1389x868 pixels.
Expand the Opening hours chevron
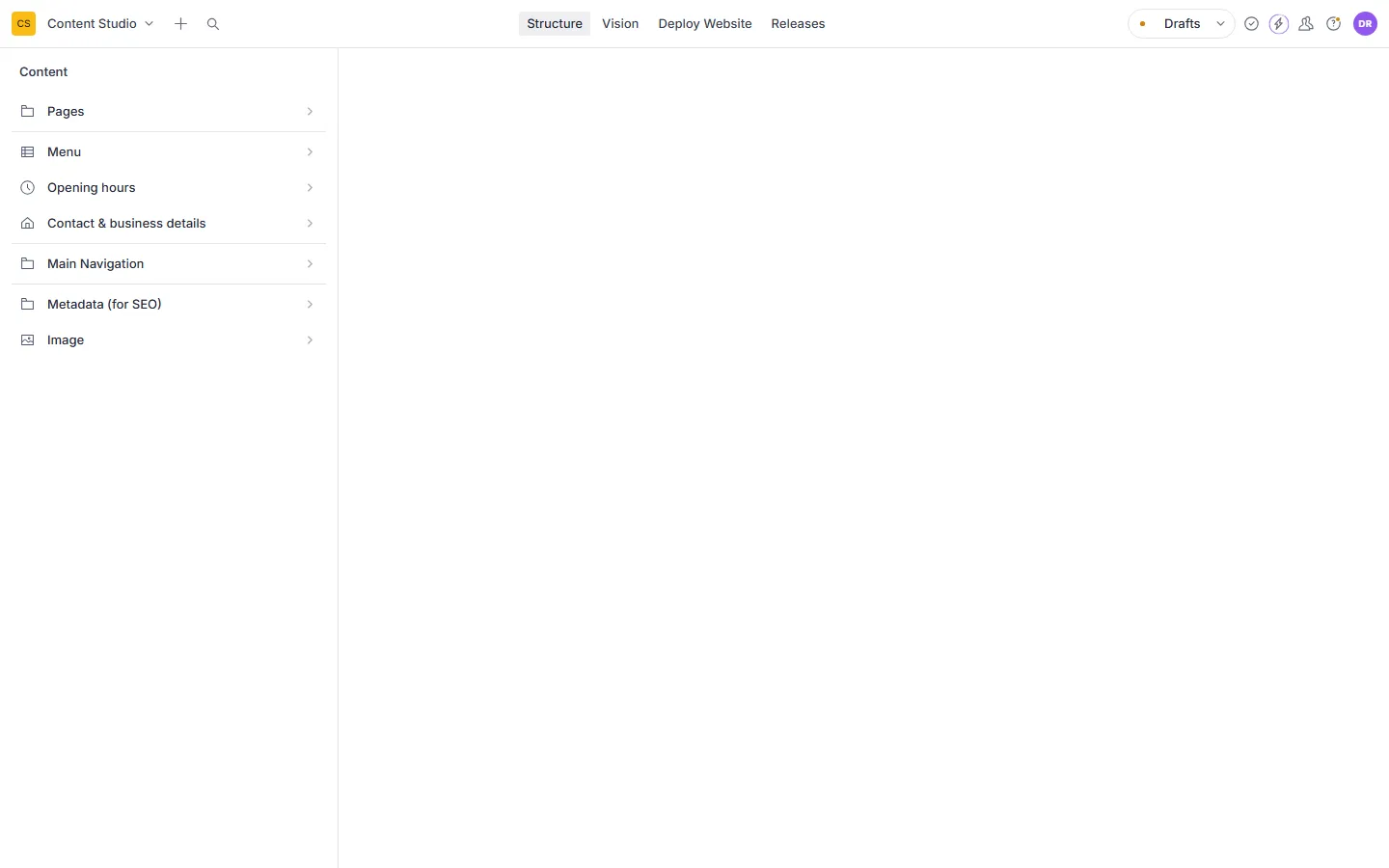310,187
